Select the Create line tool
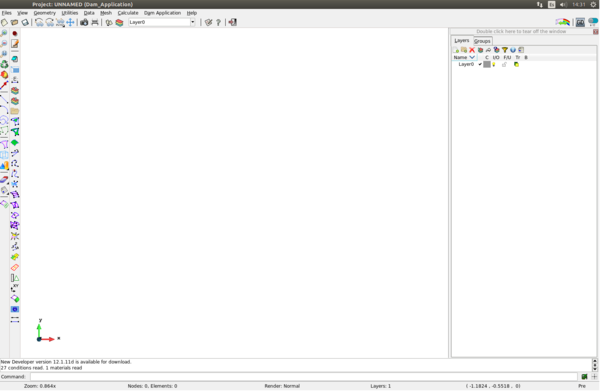This screenshot has height=391, width=600. pos(4,99)
